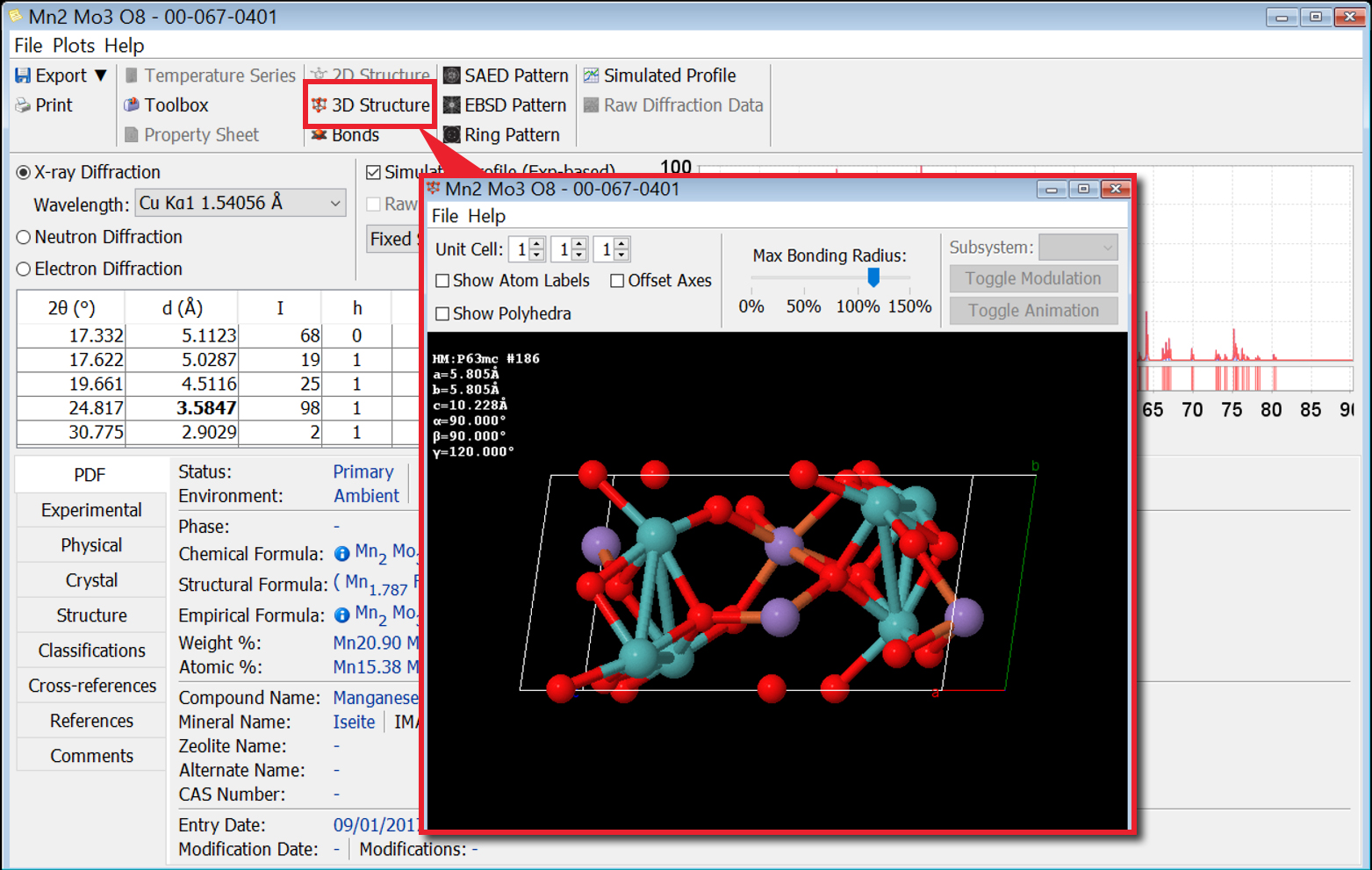Switch to the Crystal tab

91,580
